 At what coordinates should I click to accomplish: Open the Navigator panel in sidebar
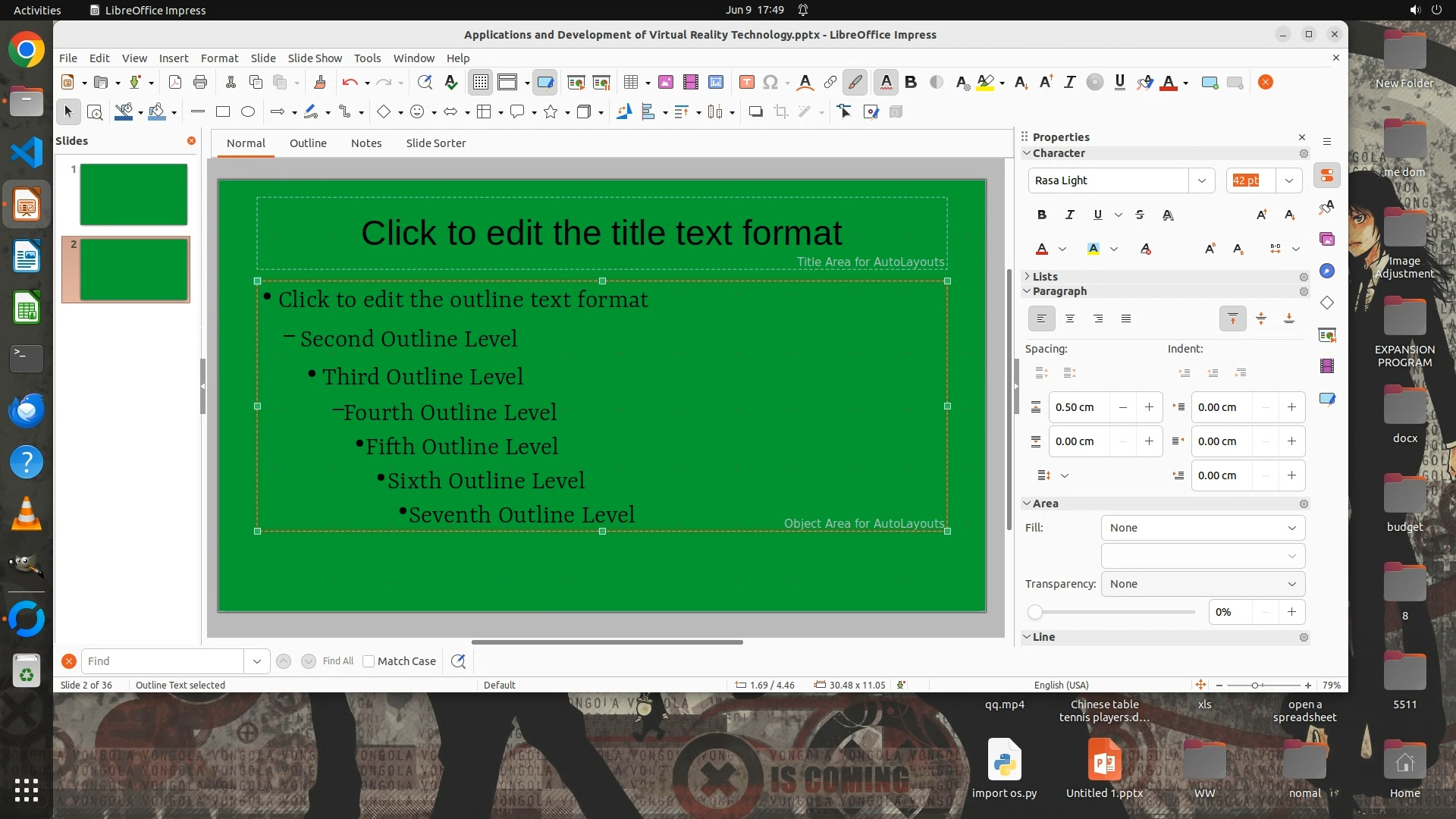click(1327, 271)
